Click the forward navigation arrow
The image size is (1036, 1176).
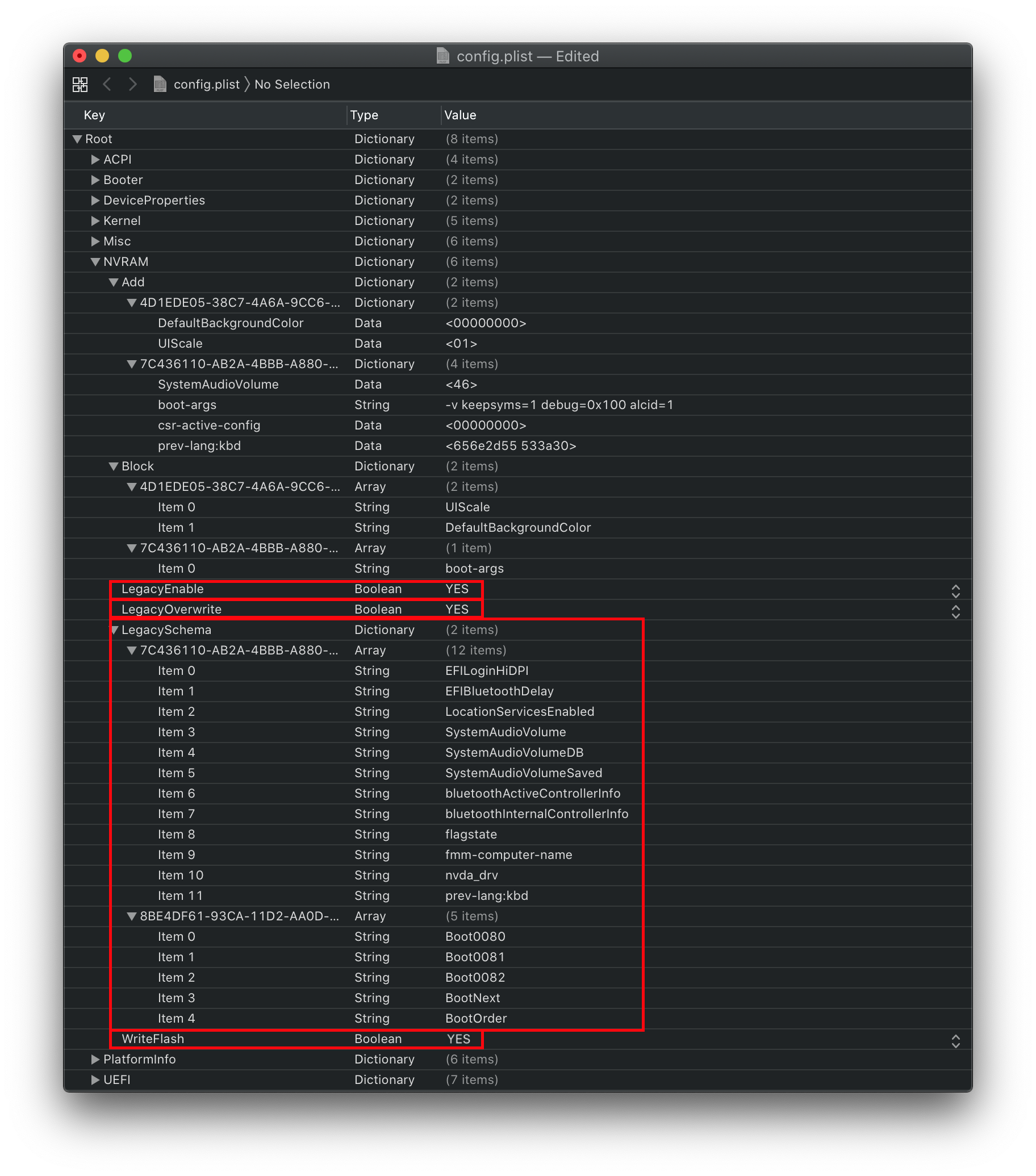coord(133,85)
